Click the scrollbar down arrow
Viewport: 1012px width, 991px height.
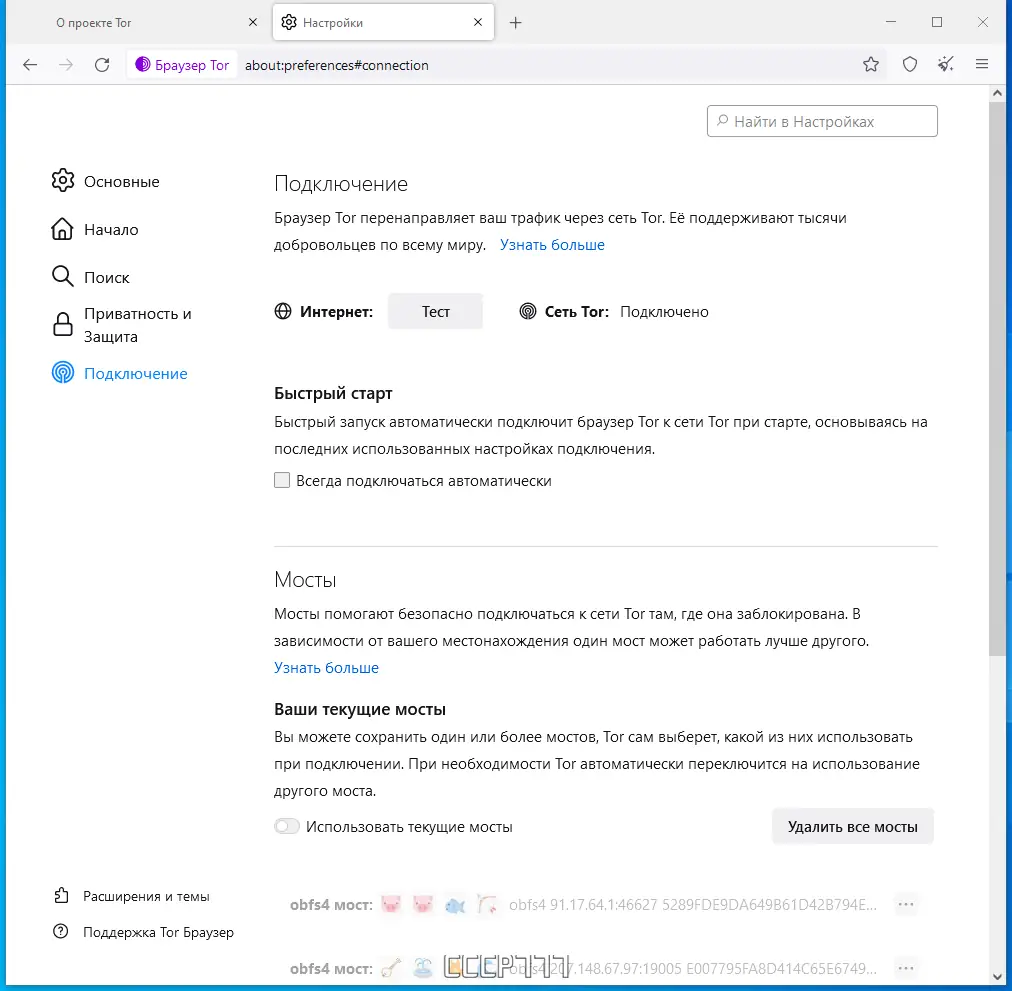click(x=997, y=977)
